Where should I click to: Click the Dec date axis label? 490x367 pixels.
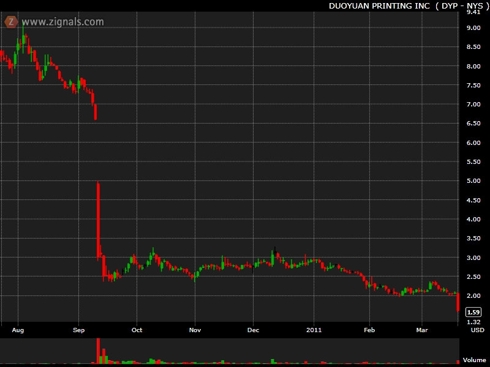click(253, 330)
